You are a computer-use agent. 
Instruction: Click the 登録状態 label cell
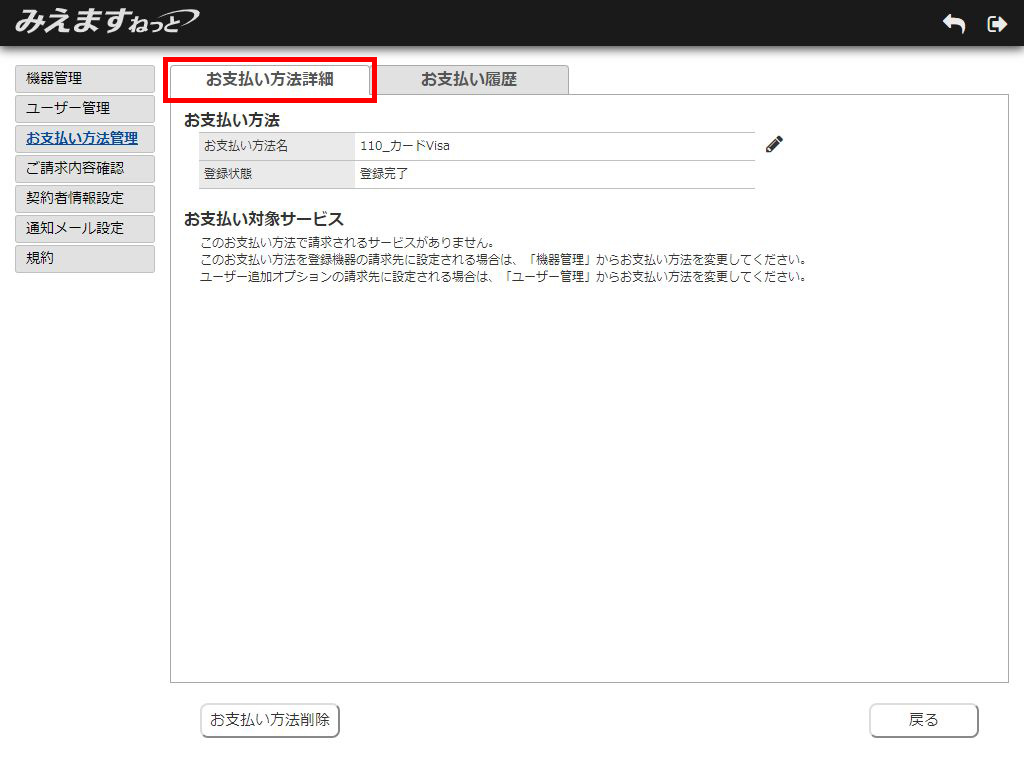click(x=228, y=174)
